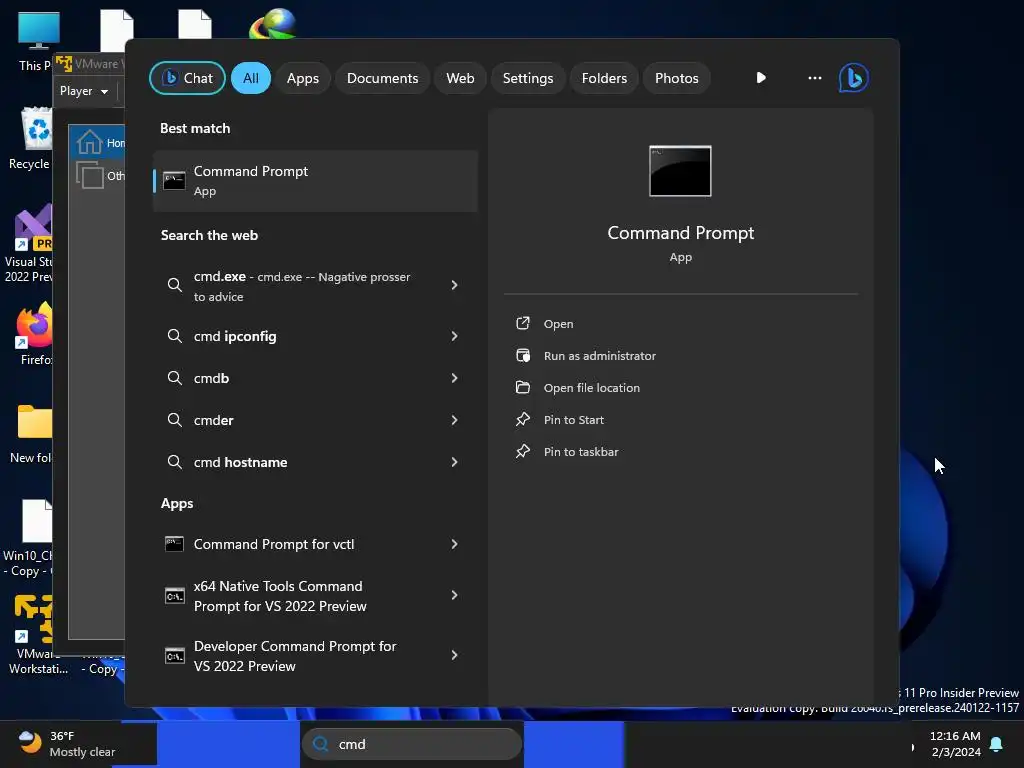The image size is (1024, 768).
Task: Select the cmd.exe web search suggestion
Action: click(x=315, y=286)
